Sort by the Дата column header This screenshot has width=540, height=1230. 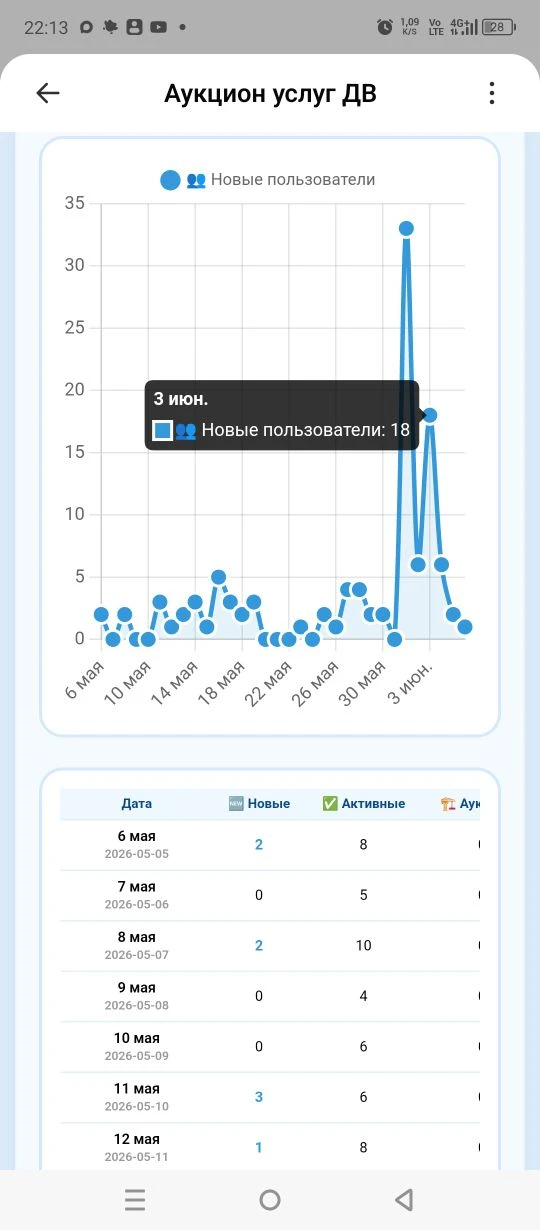(x=137, y=804)
